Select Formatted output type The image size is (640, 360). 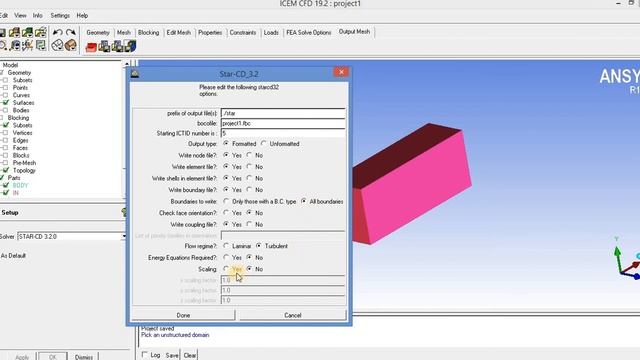click(226, 144)
